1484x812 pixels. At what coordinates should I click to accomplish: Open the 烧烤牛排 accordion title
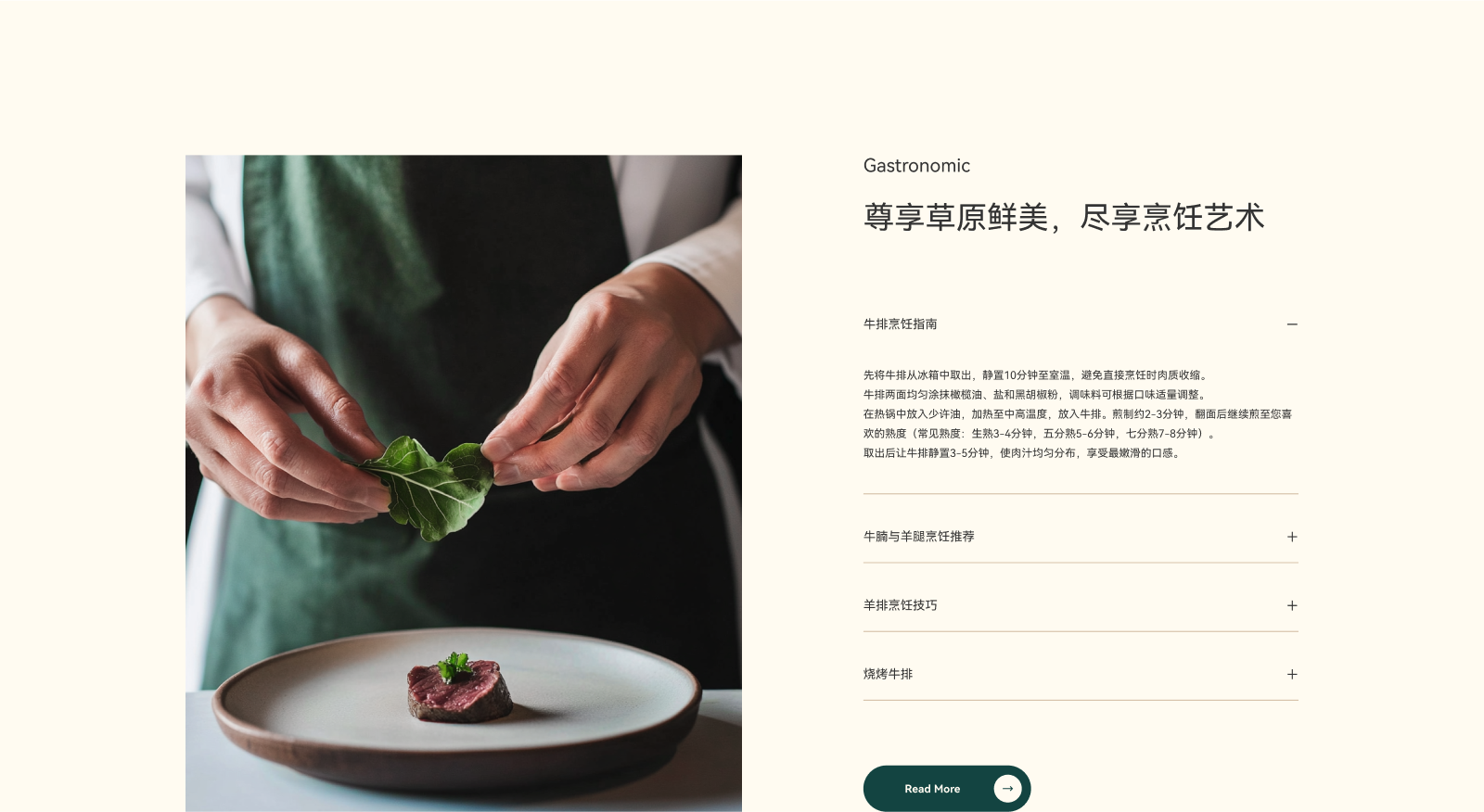(888, 674)
